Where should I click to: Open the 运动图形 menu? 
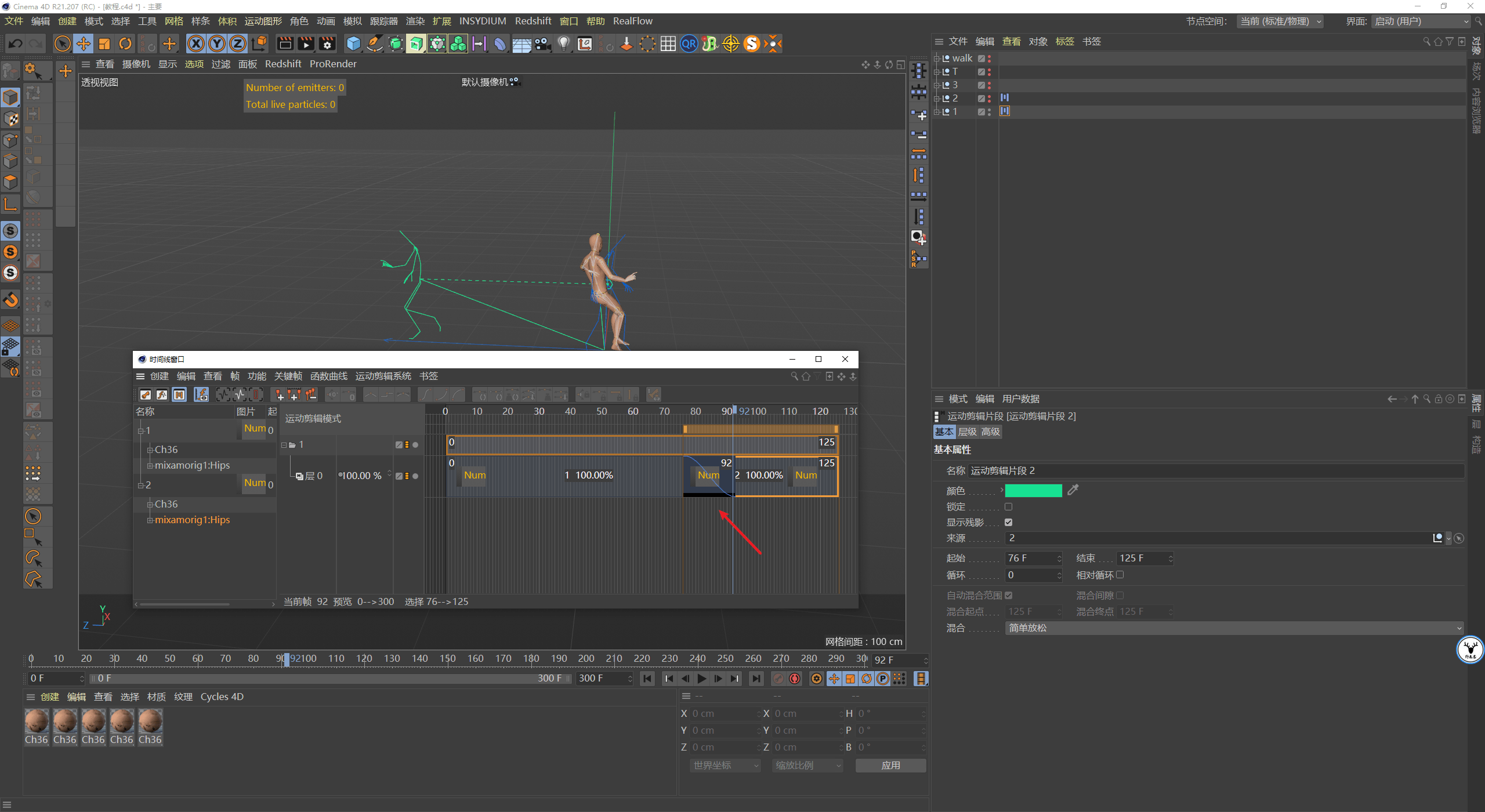[263, 21]
